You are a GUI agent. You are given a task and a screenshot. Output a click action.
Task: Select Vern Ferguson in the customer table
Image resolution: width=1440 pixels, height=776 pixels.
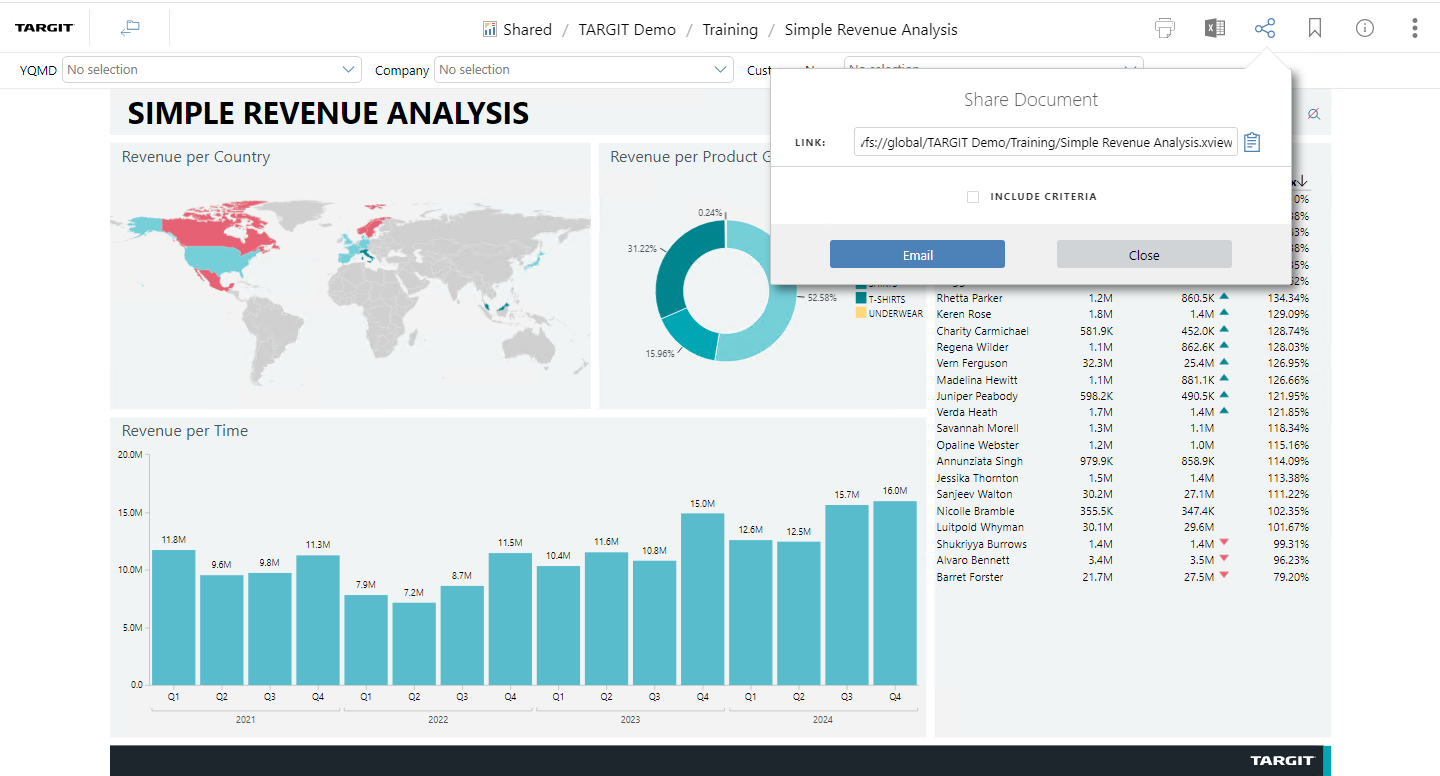(972, 363)
